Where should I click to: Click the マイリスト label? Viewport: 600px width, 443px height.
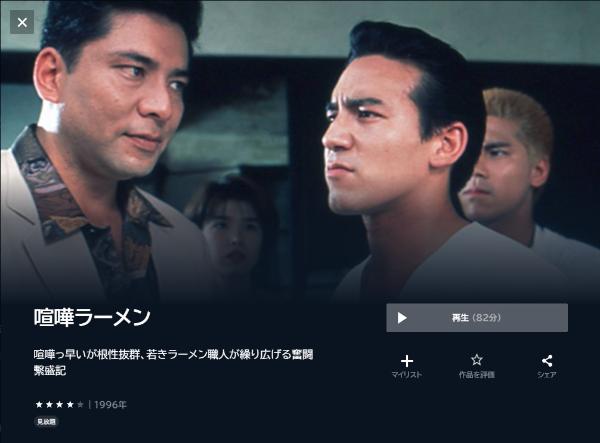pyautogui.click(x=407, y=375)
